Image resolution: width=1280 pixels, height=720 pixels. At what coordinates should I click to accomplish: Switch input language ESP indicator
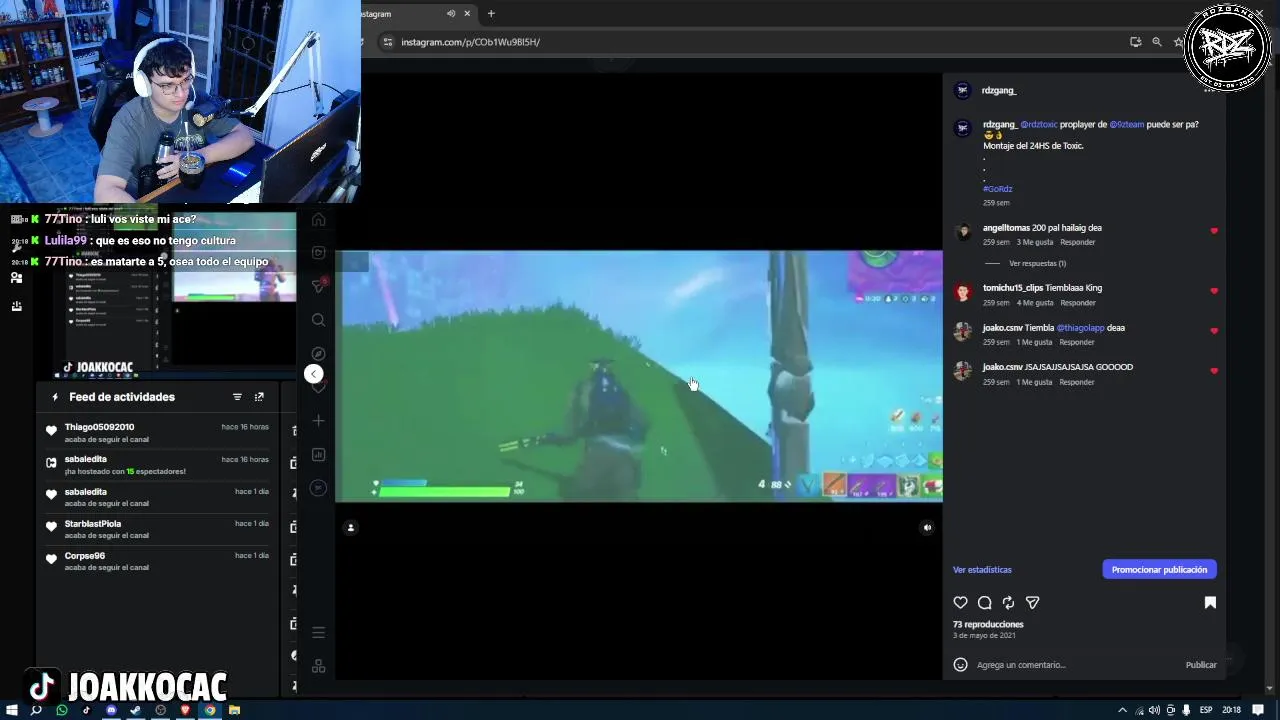point(1206,710)
